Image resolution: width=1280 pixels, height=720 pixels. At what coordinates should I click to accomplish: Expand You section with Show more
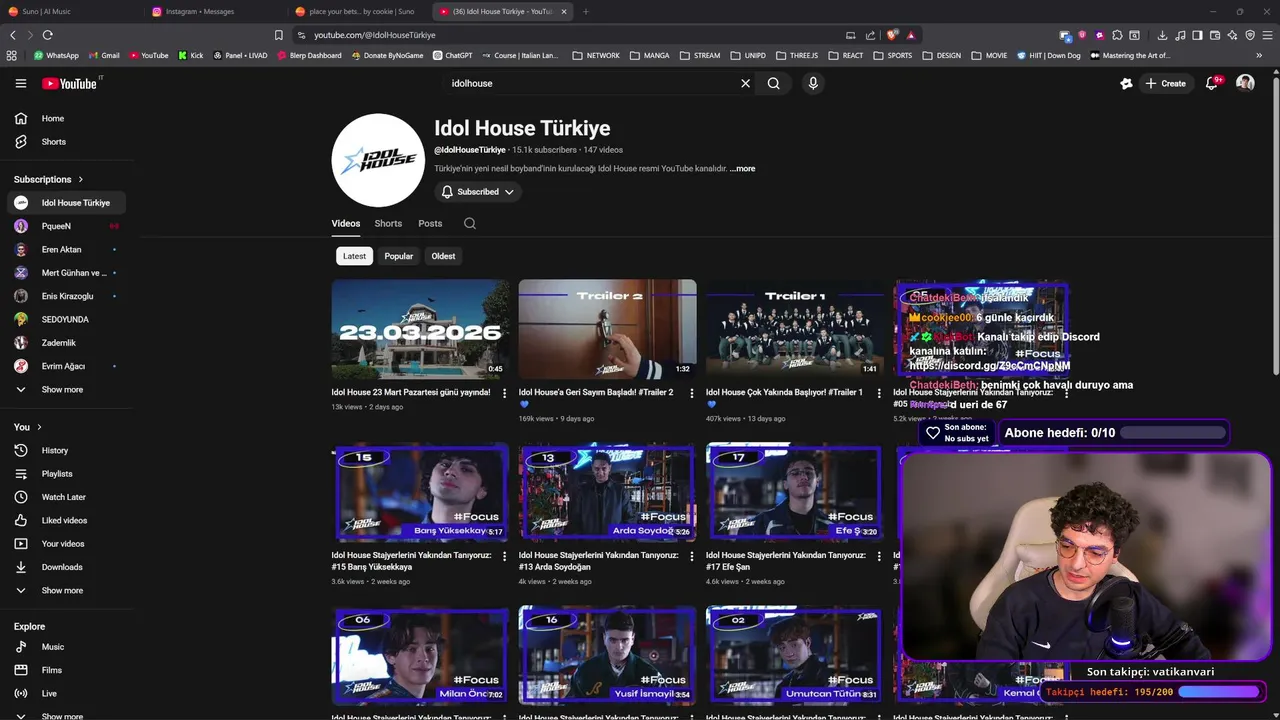coord(62,590)
